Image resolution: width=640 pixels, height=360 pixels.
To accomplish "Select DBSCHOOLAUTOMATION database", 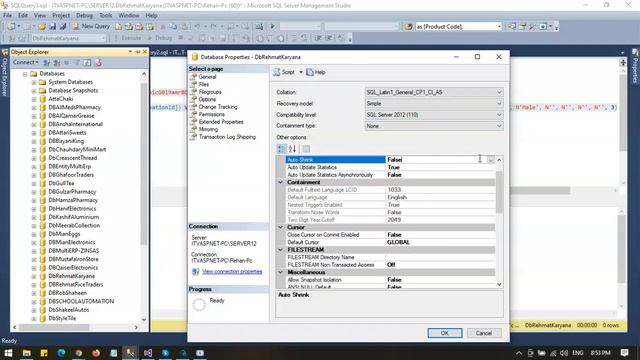I will [x=81, y=301].
